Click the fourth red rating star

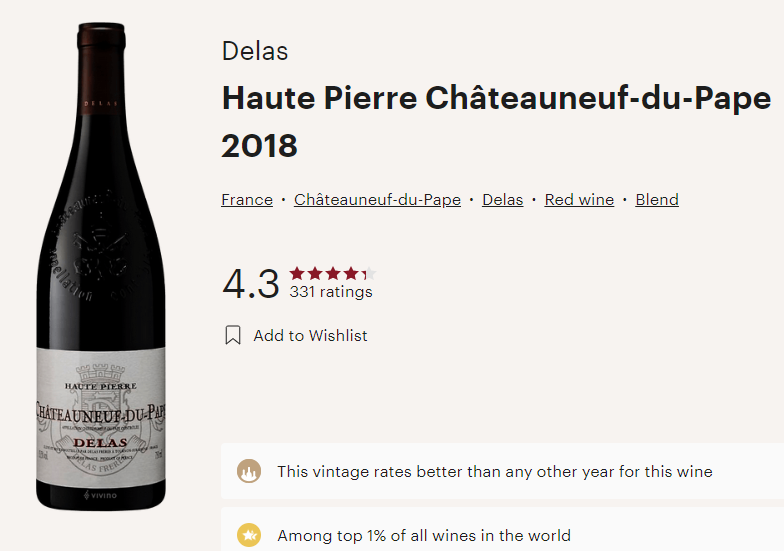pyautogui.click(x=351, y=273)
